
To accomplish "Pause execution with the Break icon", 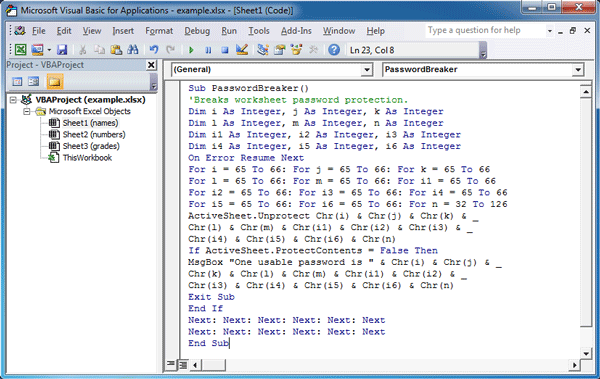I will (x=208, y=50).
